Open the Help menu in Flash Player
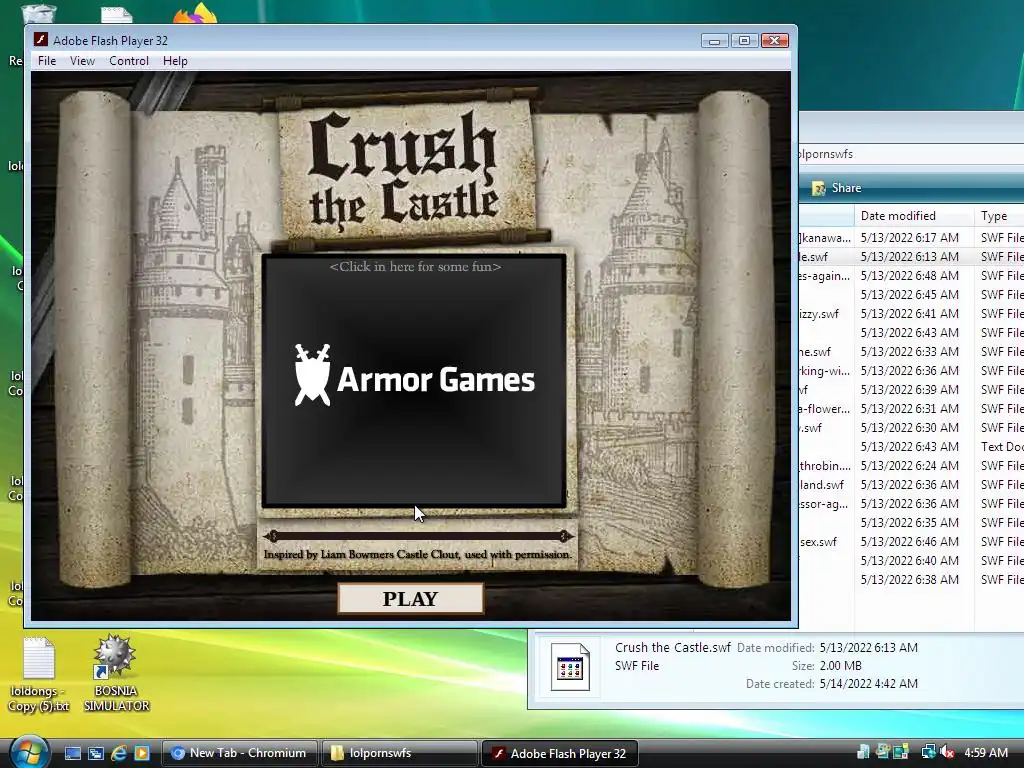1024x768 pixels. pyautogui.click(x=175, y=61)
